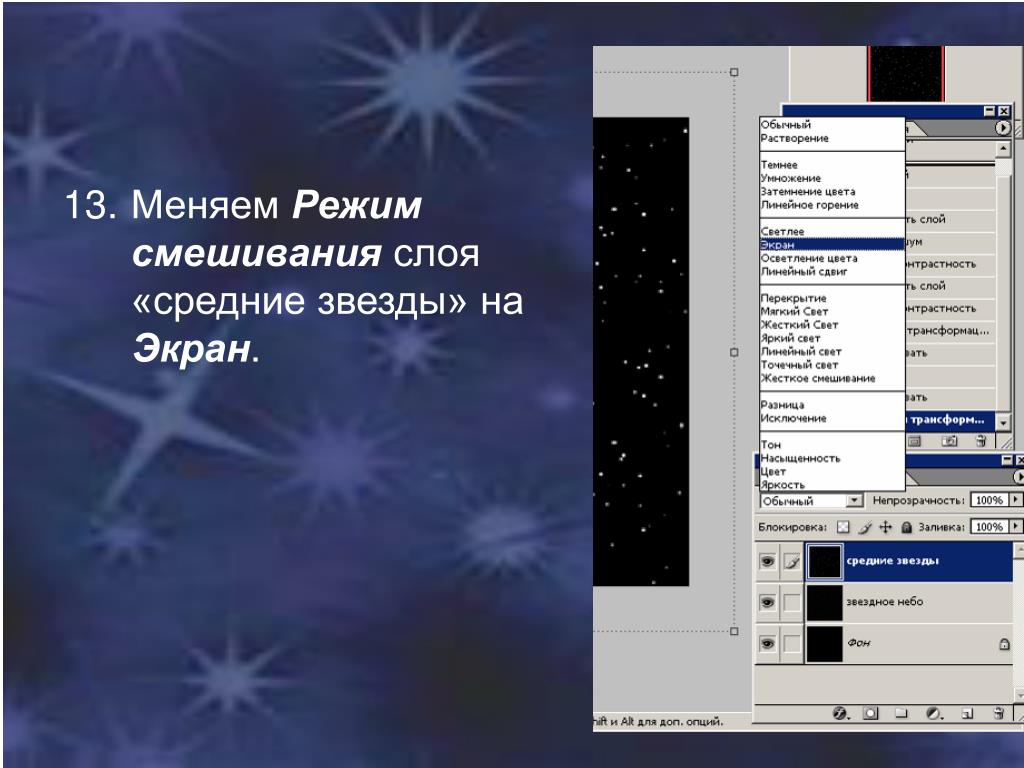
Task: Choose the Растворение blend mode
Action: (x=831, y=138)
